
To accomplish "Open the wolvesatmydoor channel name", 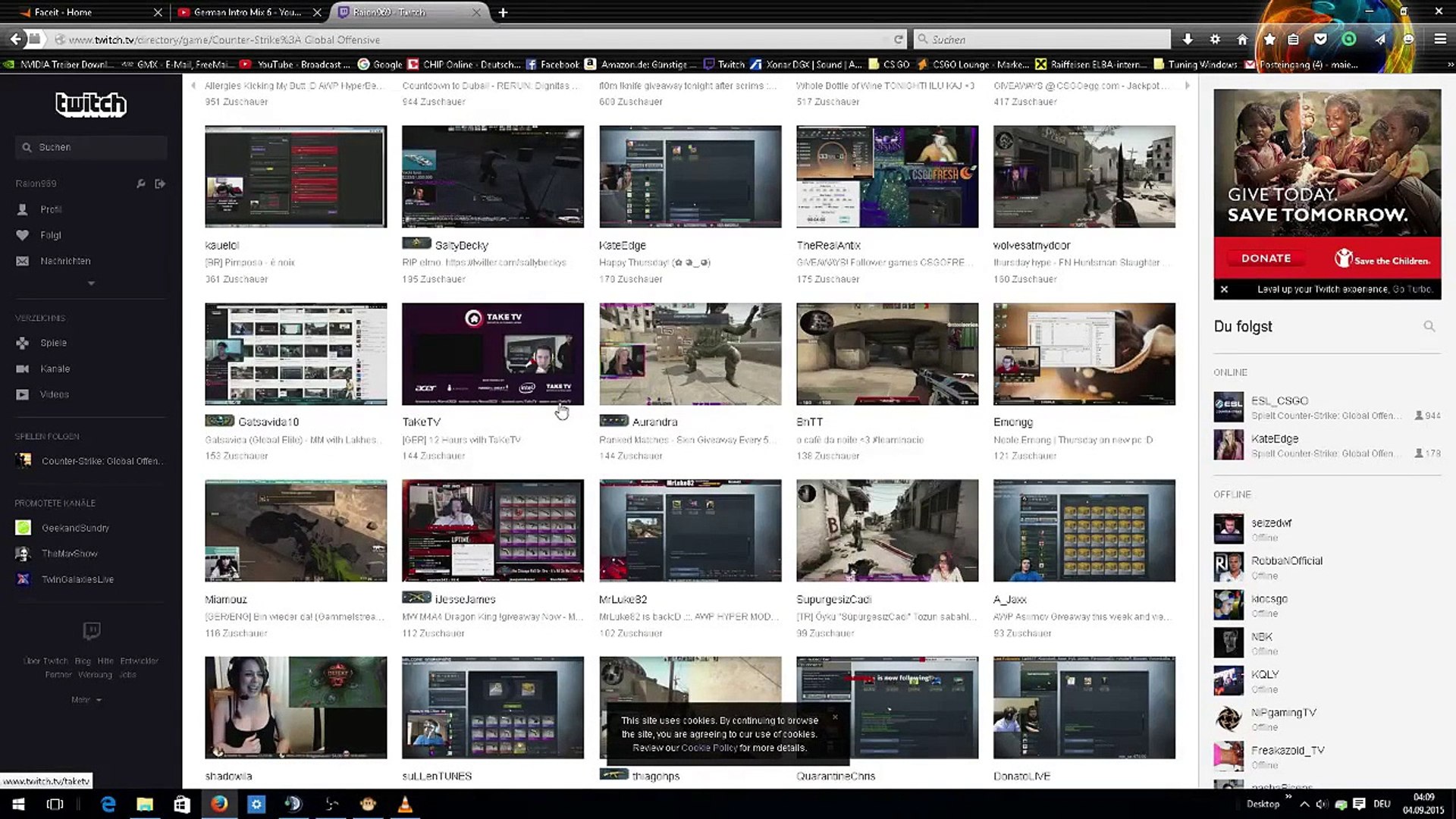I will click(1031, 245).
